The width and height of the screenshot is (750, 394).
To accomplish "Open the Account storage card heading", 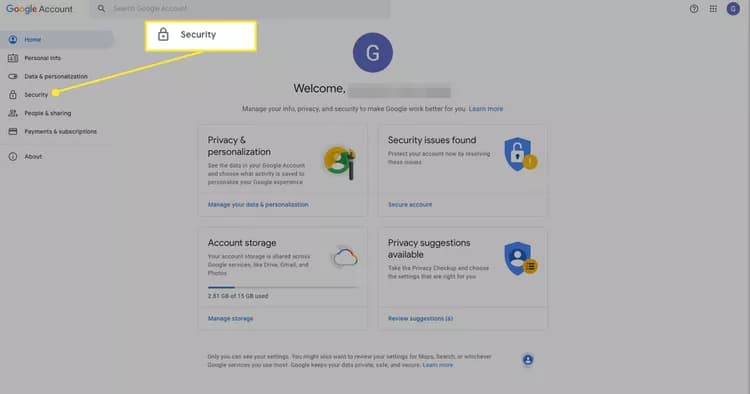I will [x=242, y=243].
